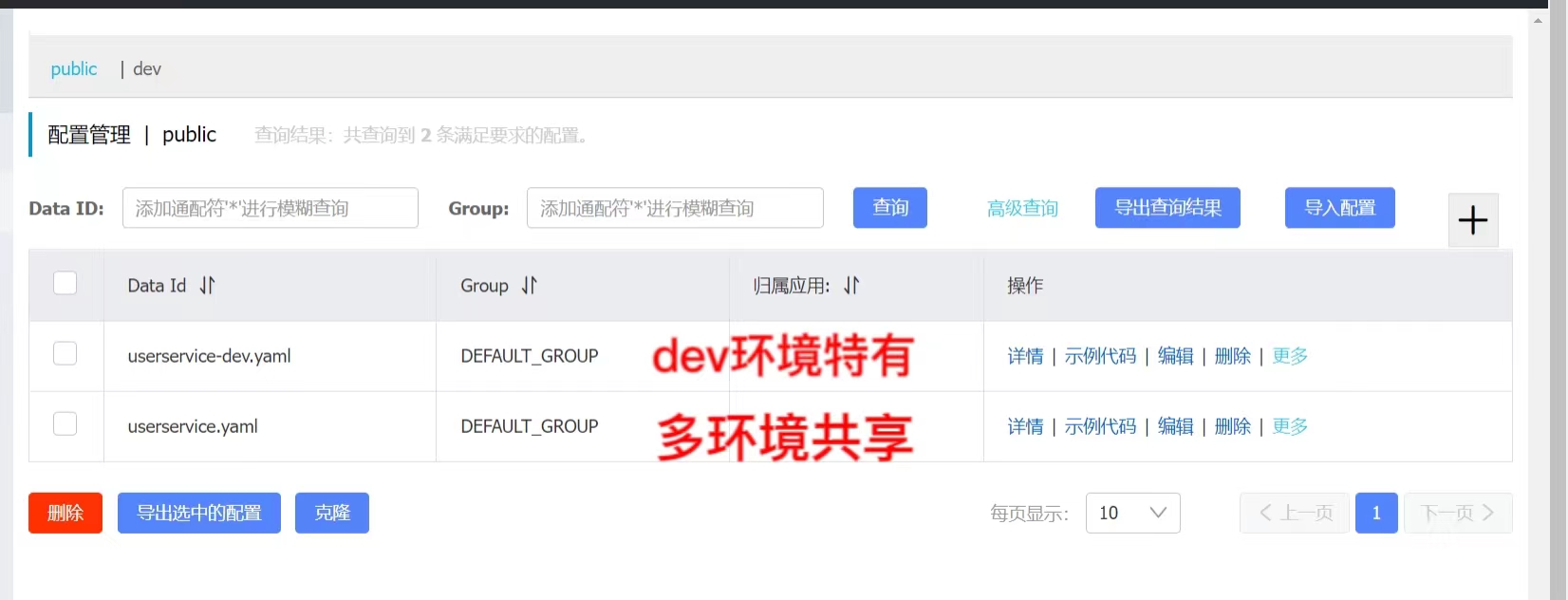Check the userservice.yaml row checkbox
The height and width of the screenshot is (600, 1568).
tap(65, 423)
